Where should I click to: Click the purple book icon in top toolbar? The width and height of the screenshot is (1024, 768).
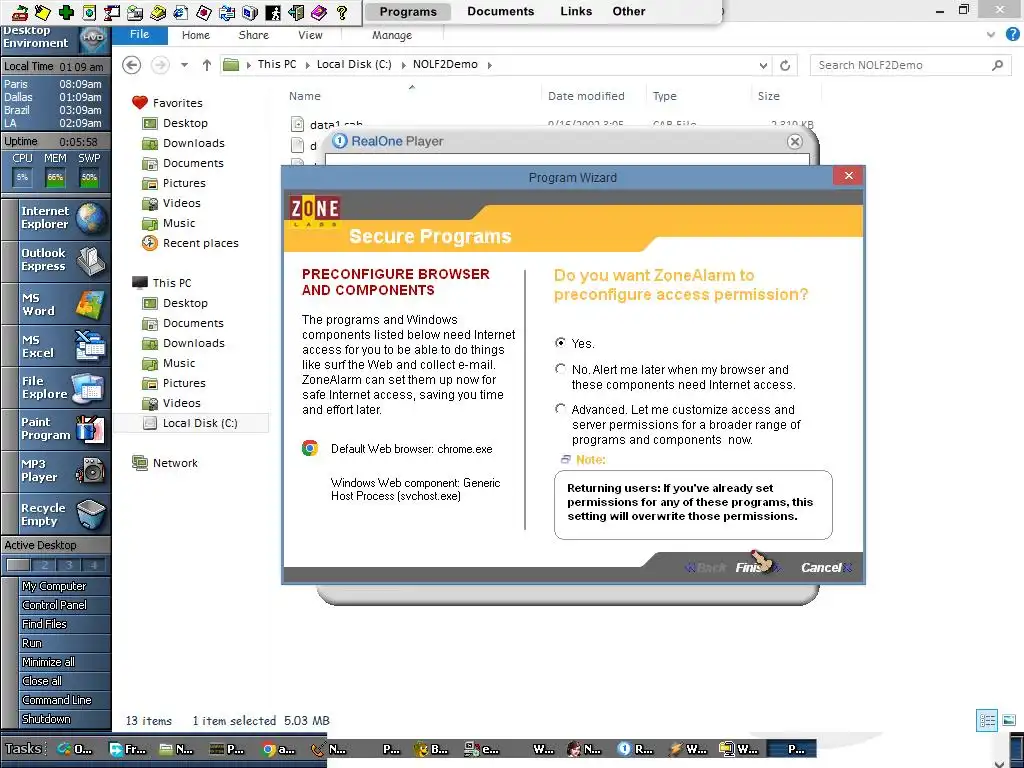319,12
